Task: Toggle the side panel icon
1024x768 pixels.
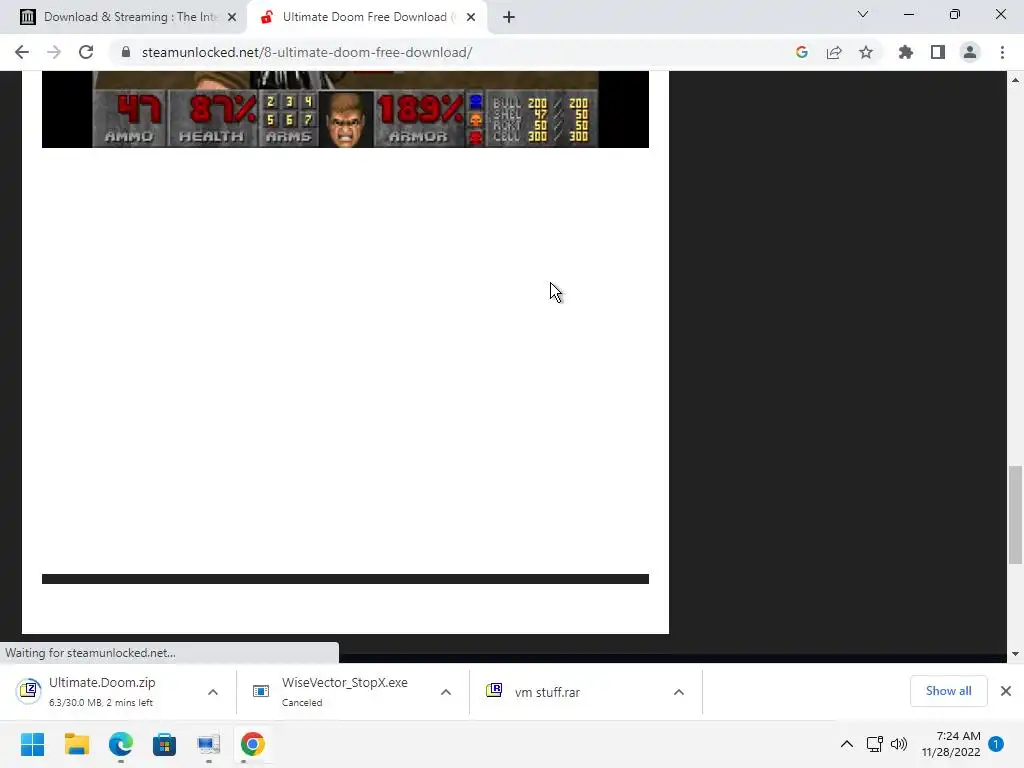Action: click(938, 52)
